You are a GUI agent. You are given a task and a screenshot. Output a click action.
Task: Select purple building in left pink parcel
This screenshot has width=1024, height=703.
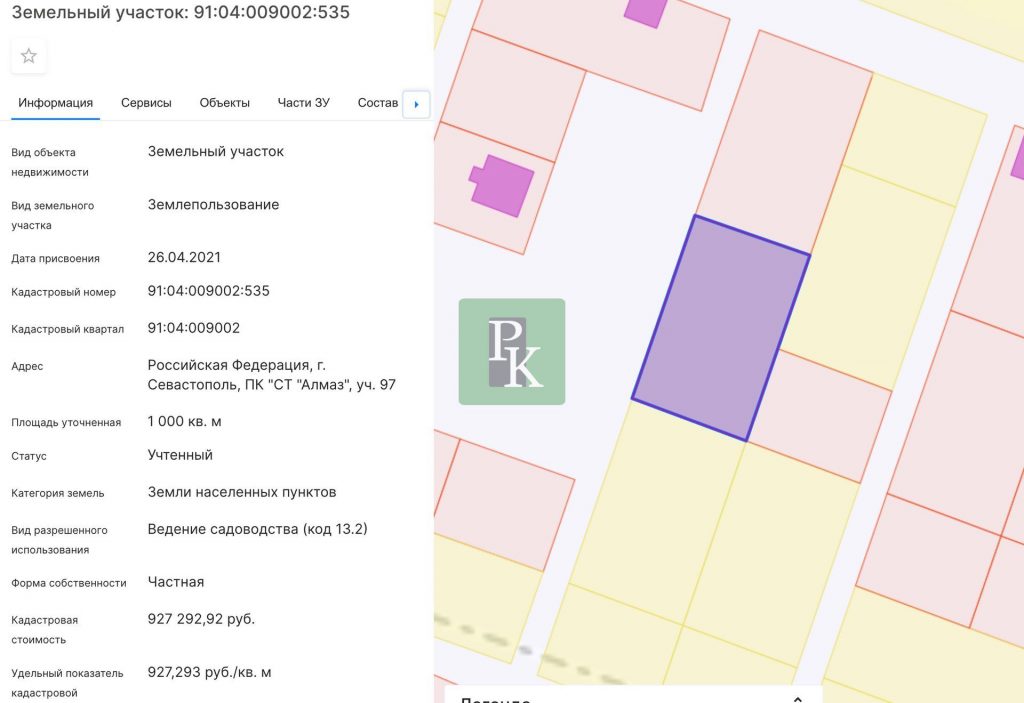coord(503,185)
